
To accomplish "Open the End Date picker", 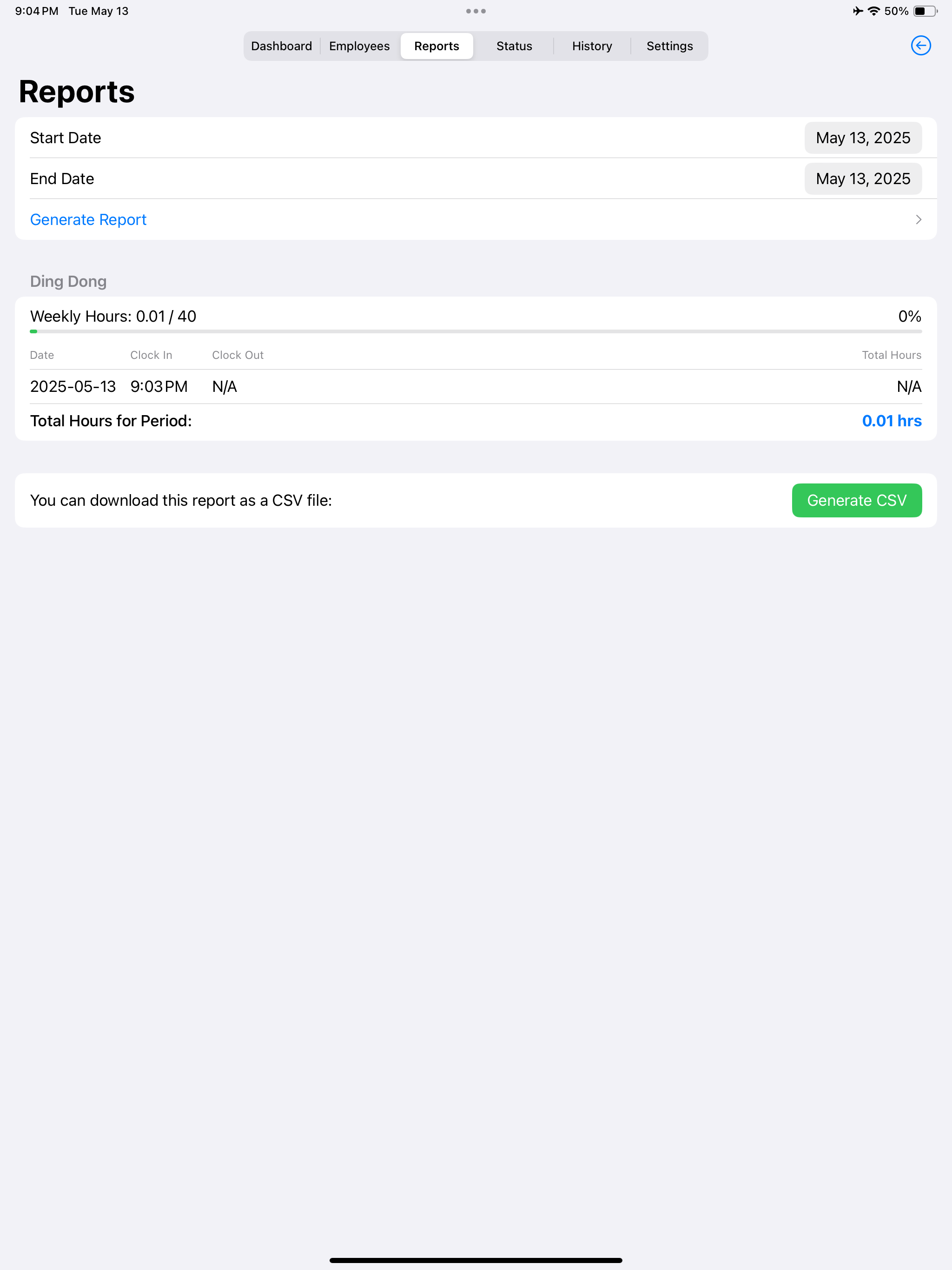I will [x=863, y=179].
